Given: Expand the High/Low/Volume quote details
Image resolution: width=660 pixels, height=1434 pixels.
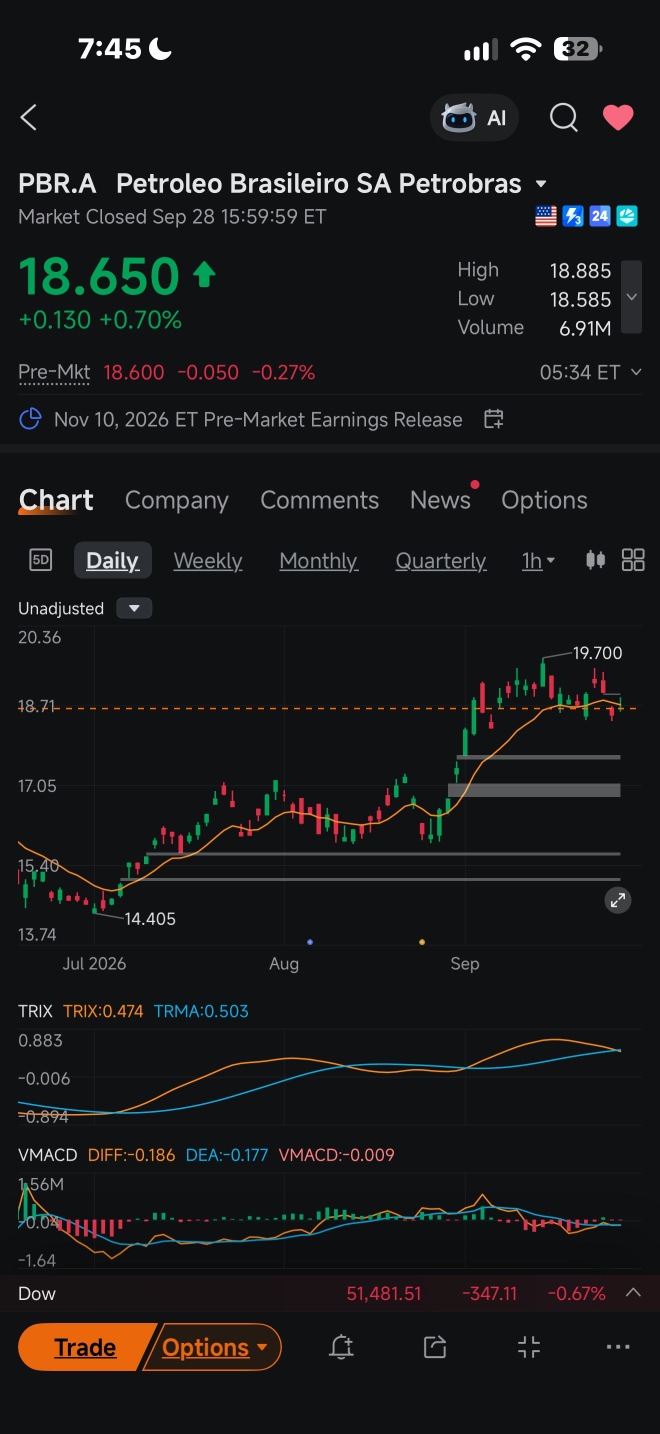Looking at the screenshot, I should point(631,297).
